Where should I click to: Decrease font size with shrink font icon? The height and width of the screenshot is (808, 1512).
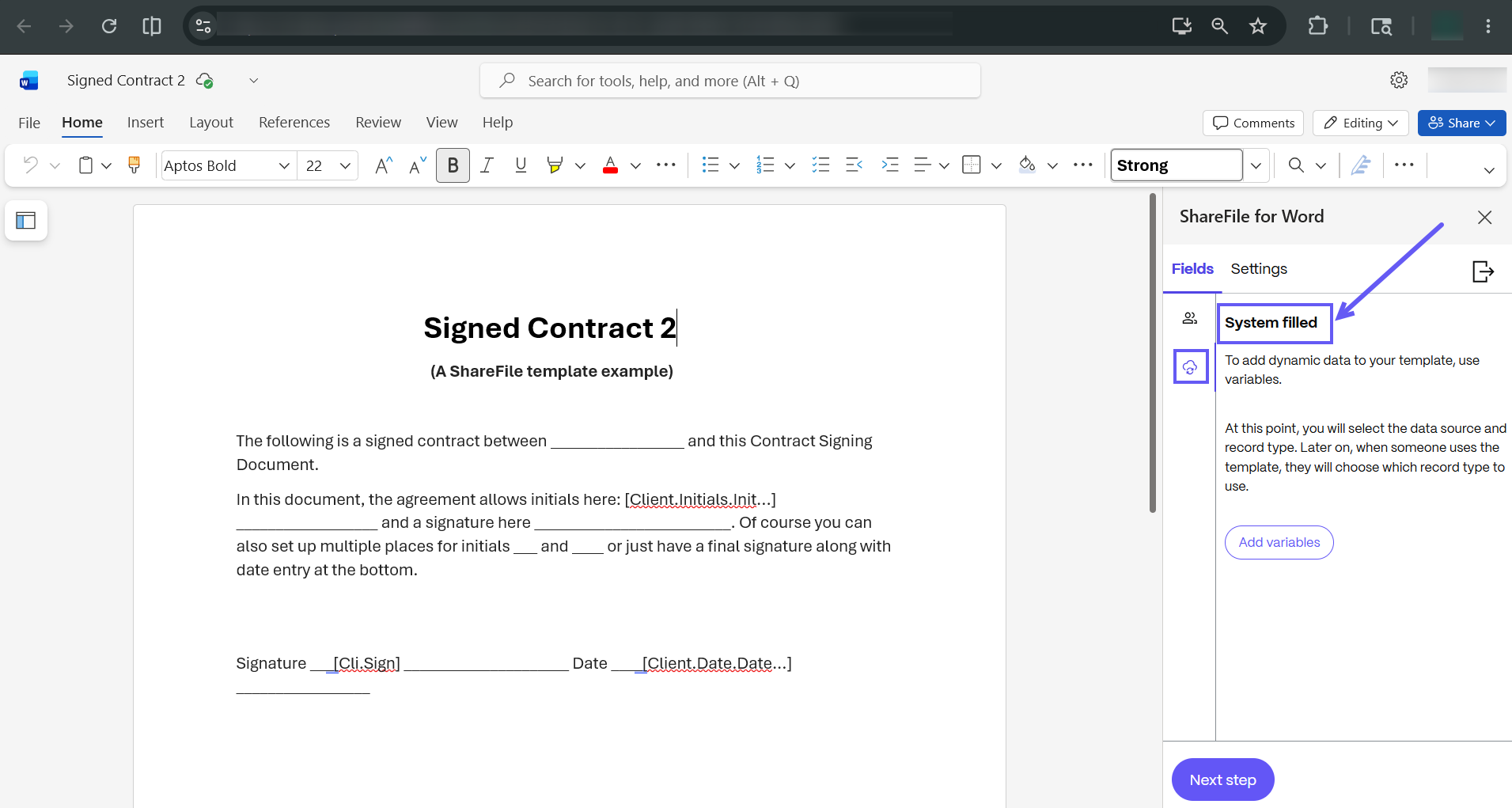click(418, 165)
